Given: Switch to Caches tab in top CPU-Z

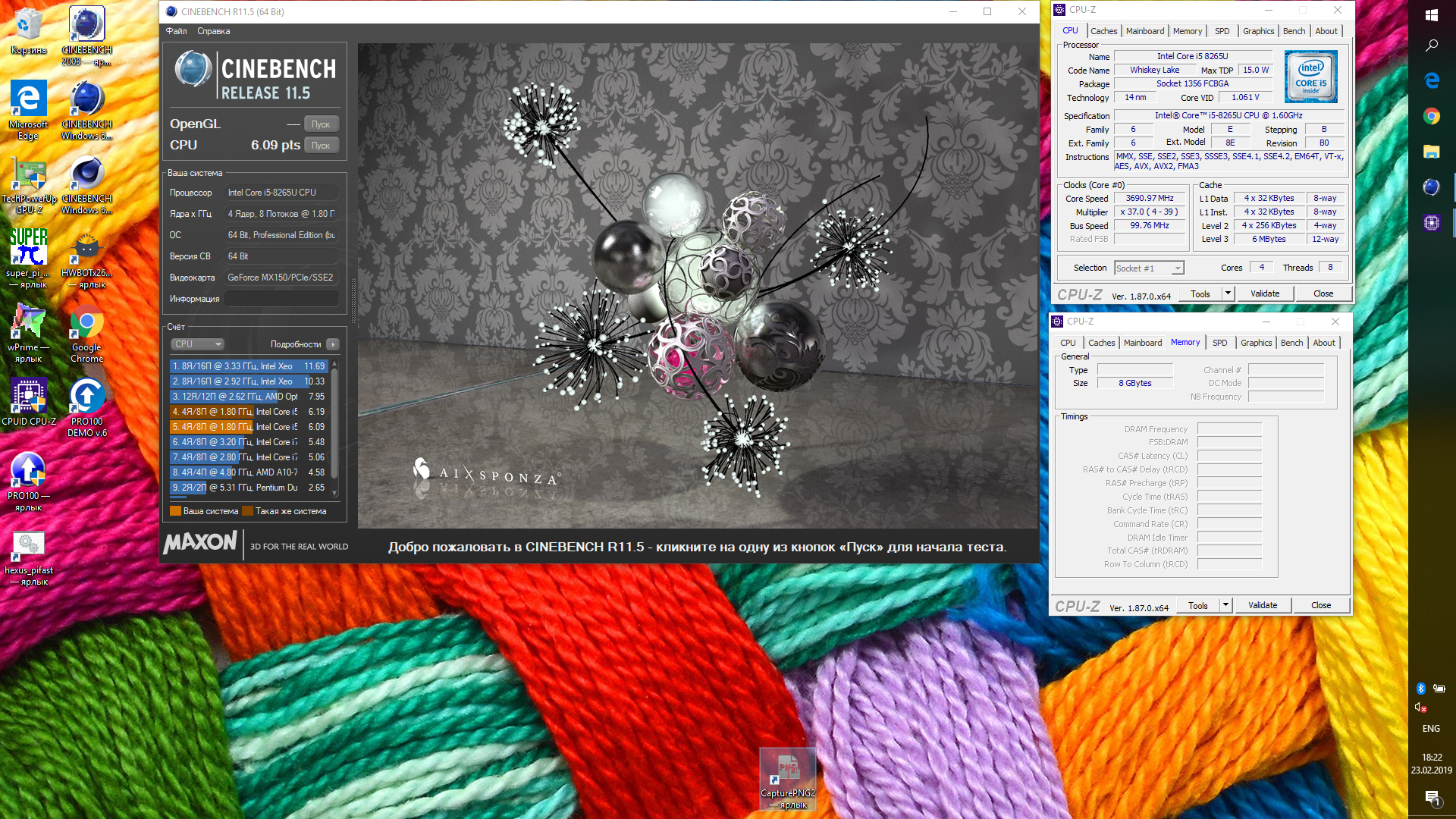Looking at the screenshot, I should (x=1103, y=31).
